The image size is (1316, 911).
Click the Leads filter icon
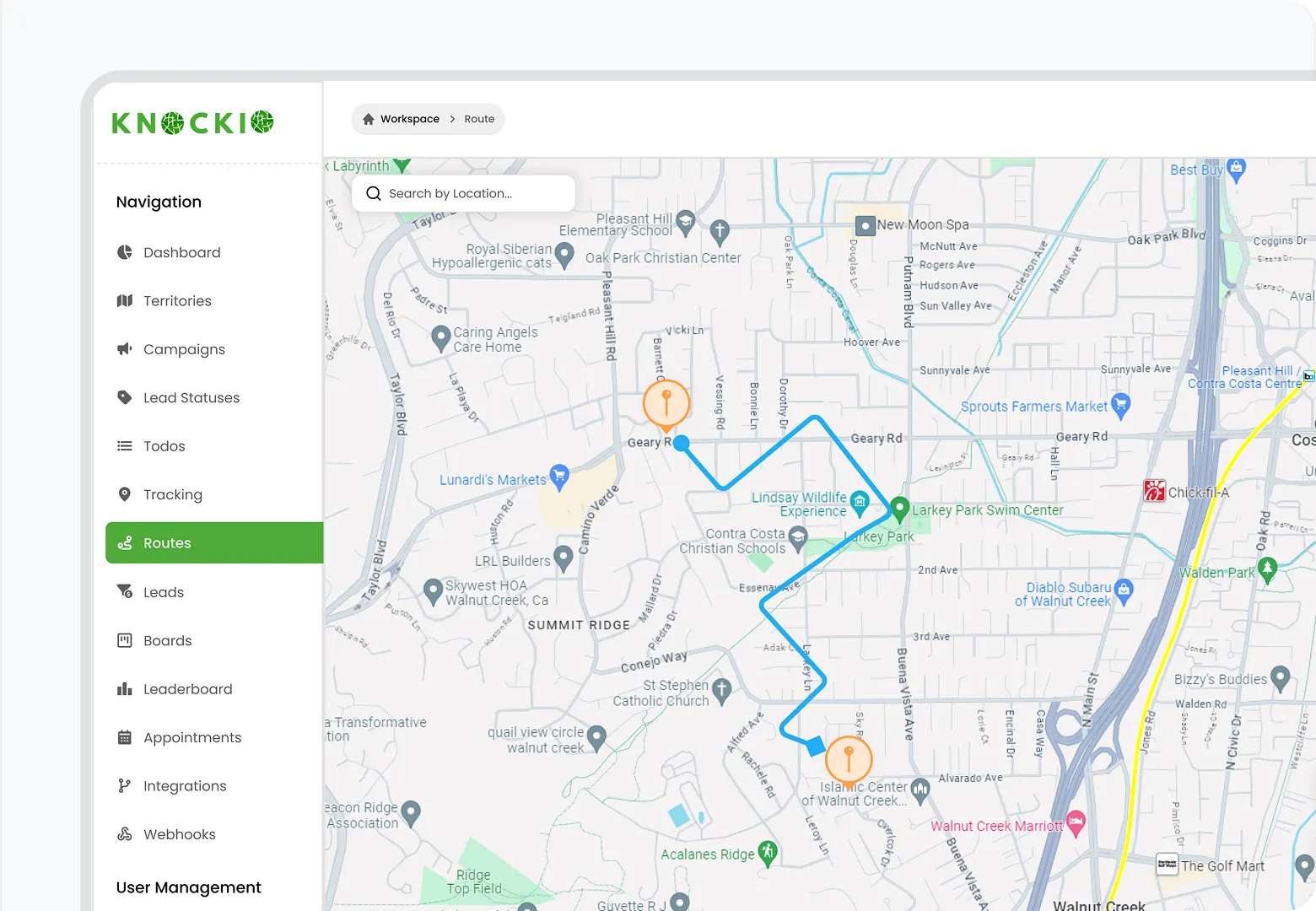[x=125, y=591]
